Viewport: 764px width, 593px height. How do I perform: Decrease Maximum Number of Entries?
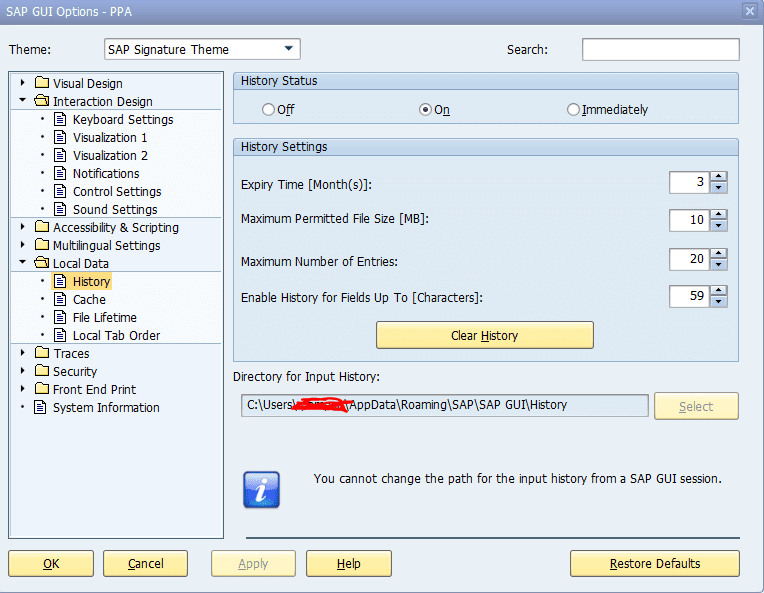pos(719,265)
